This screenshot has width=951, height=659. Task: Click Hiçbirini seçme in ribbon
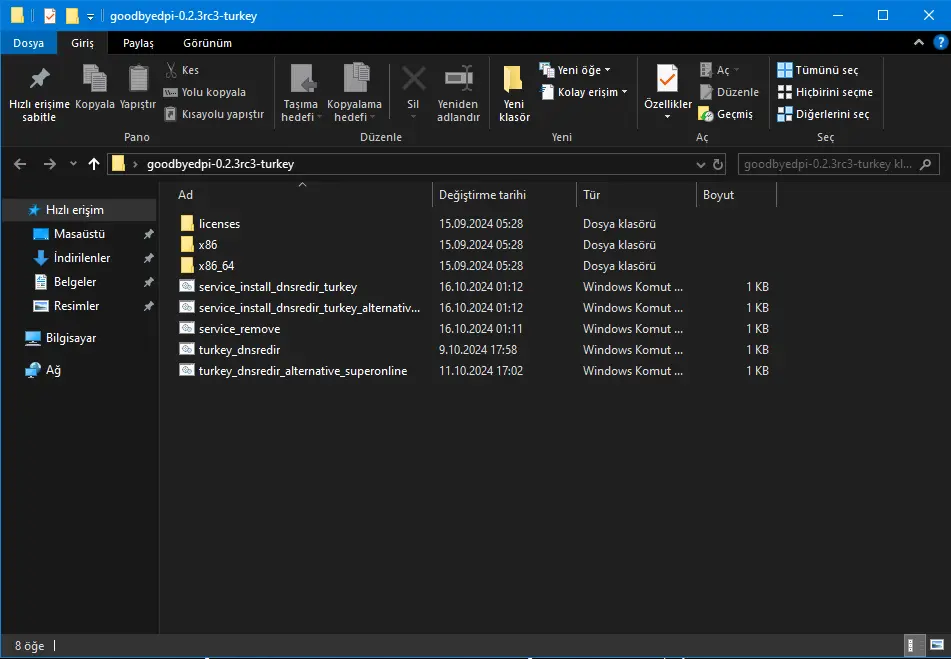[825, 92]
